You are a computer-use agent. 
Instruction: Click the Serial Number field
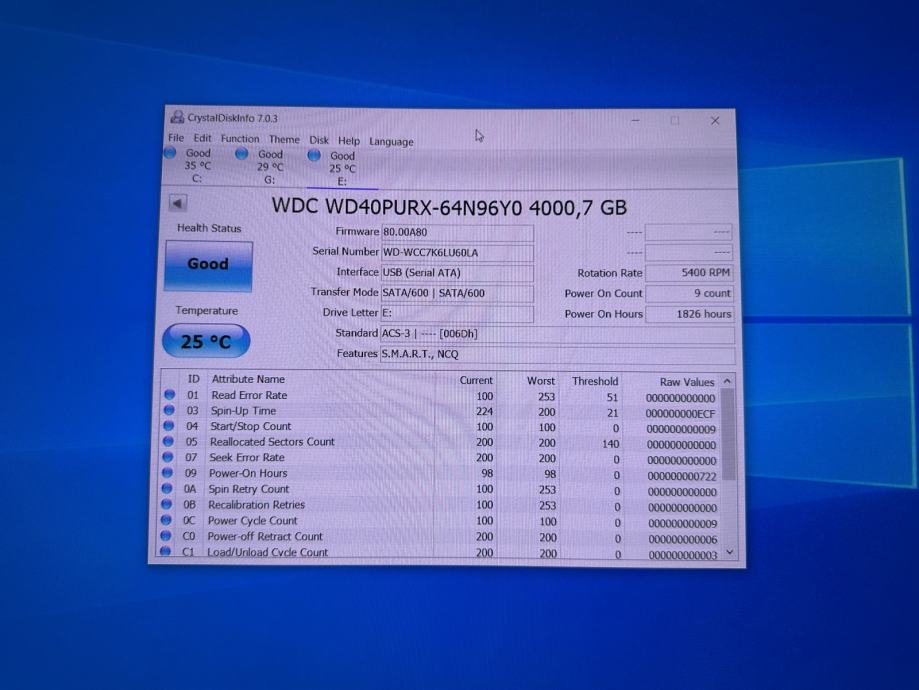click(x=457, y=253)
